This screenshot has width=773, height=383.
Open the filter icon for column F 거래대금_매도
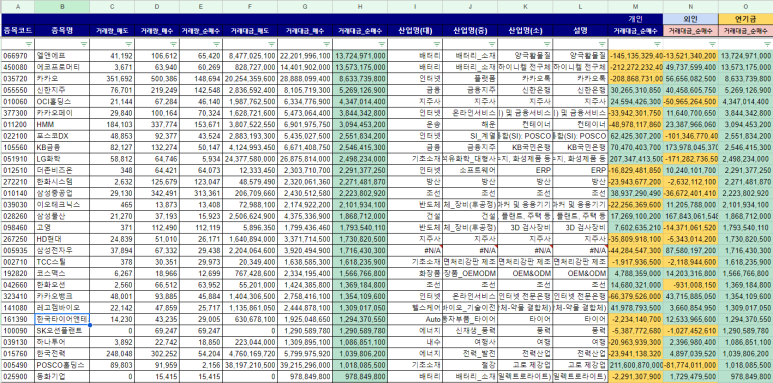tap(271, 44)
